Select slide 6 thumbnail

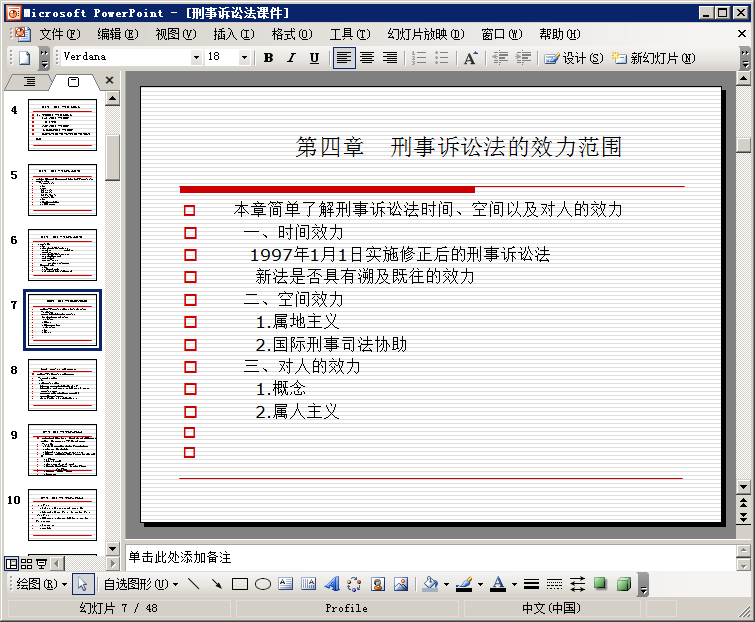pos(62,255)
